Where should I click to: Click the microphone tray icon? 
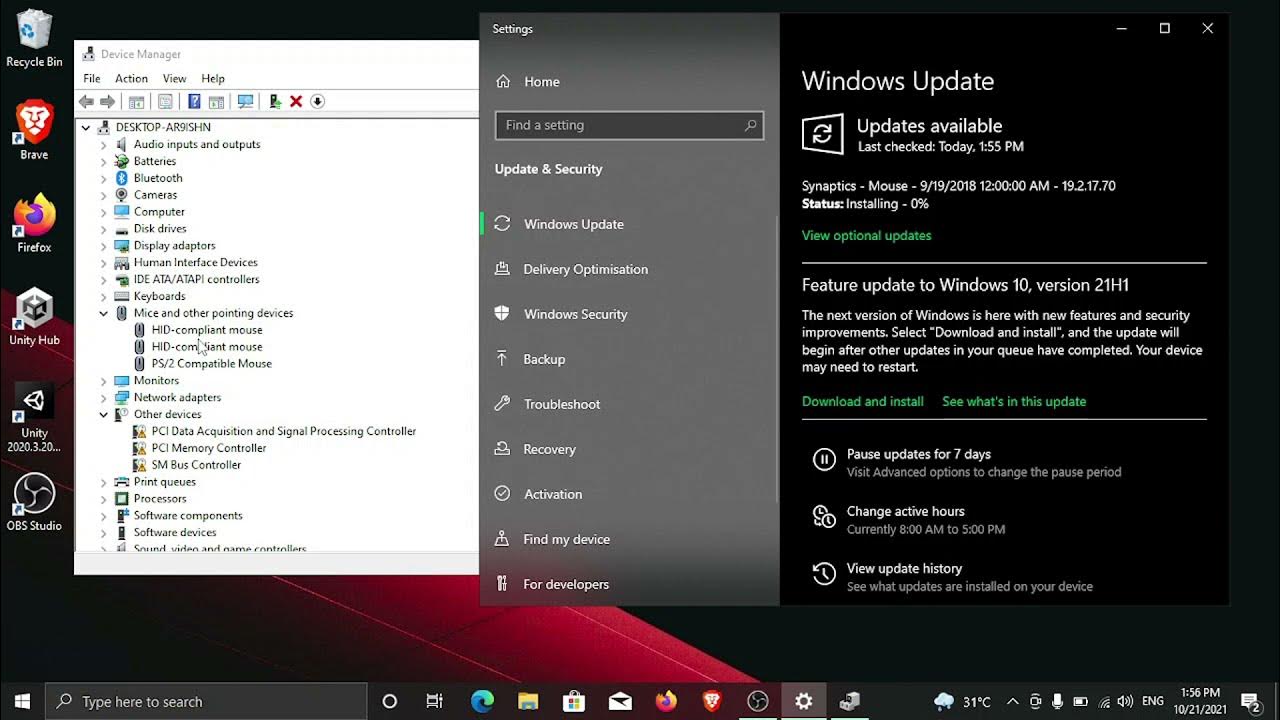coord(1058,702)
